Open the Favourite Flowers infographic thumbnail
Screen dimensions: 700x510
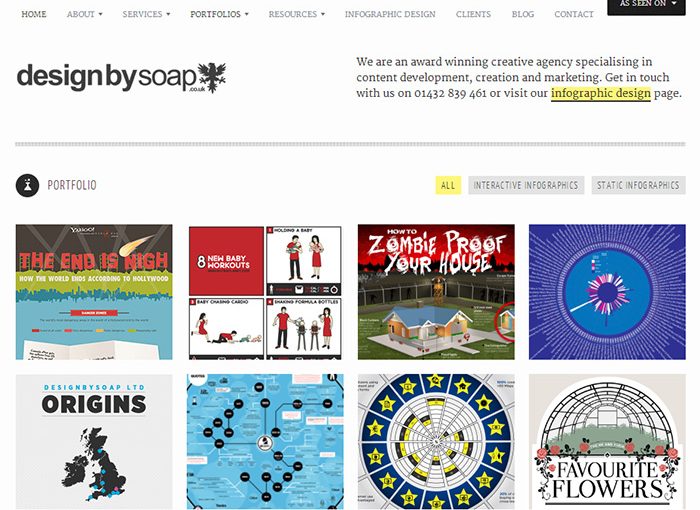607,442
